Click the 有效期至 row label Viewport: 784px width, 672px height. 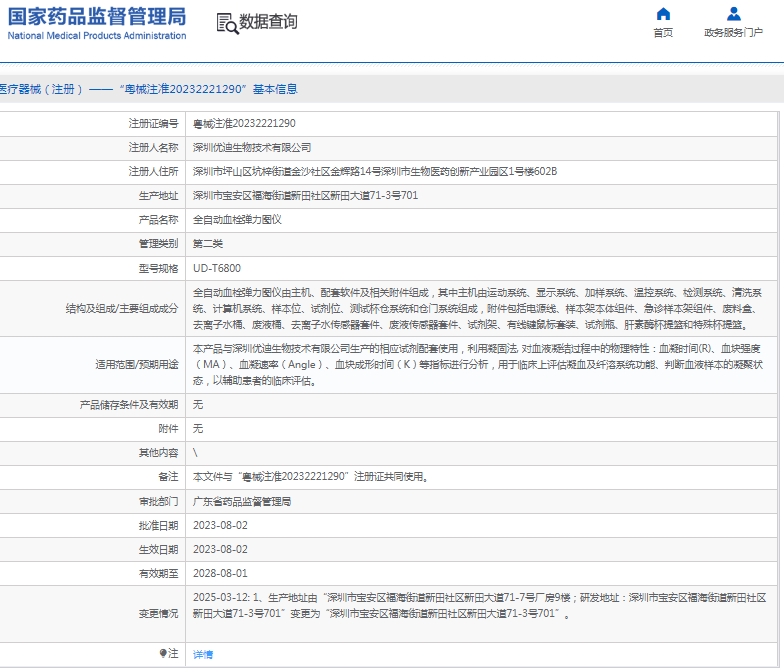click(x=158, y=573)
